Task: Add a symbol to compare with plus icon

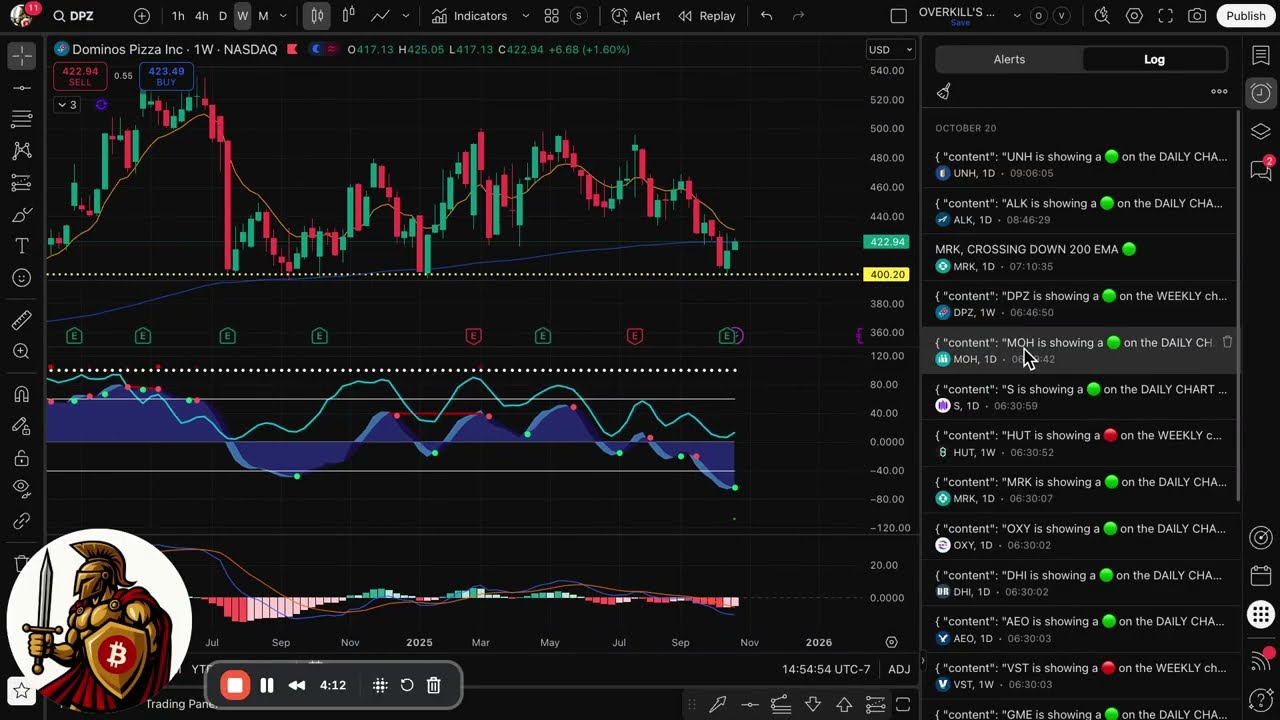Action: click(142, 16)
